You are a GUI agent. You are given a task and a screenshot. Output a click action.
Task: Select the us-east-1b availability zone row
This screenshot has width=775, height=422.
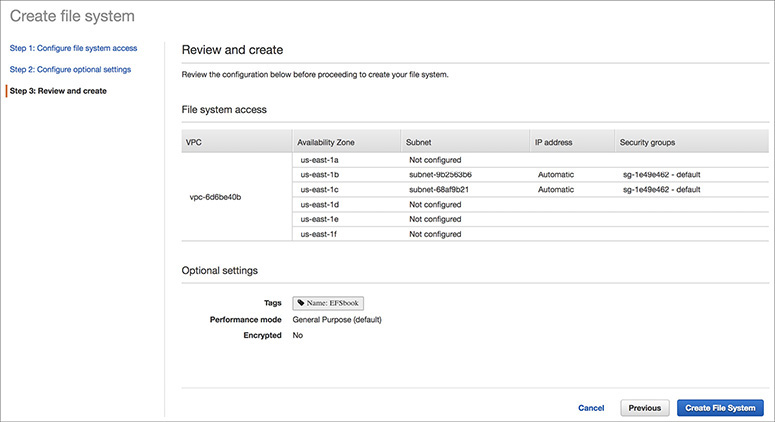click(x=321, y=174)
